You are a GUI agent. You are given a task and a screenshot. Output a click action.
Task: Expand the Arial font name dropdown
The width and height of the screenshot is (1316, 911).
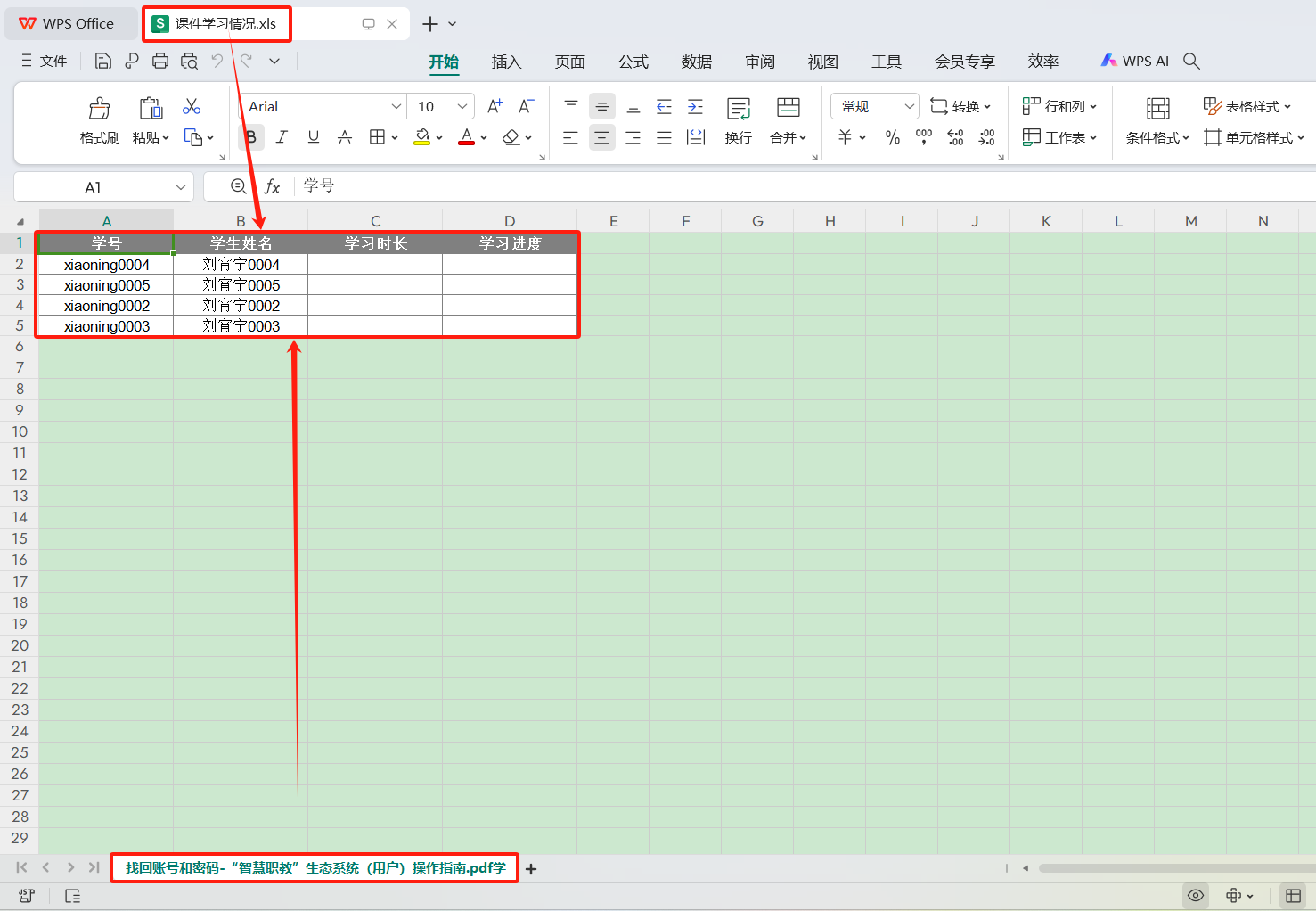[x=396, y=106]
